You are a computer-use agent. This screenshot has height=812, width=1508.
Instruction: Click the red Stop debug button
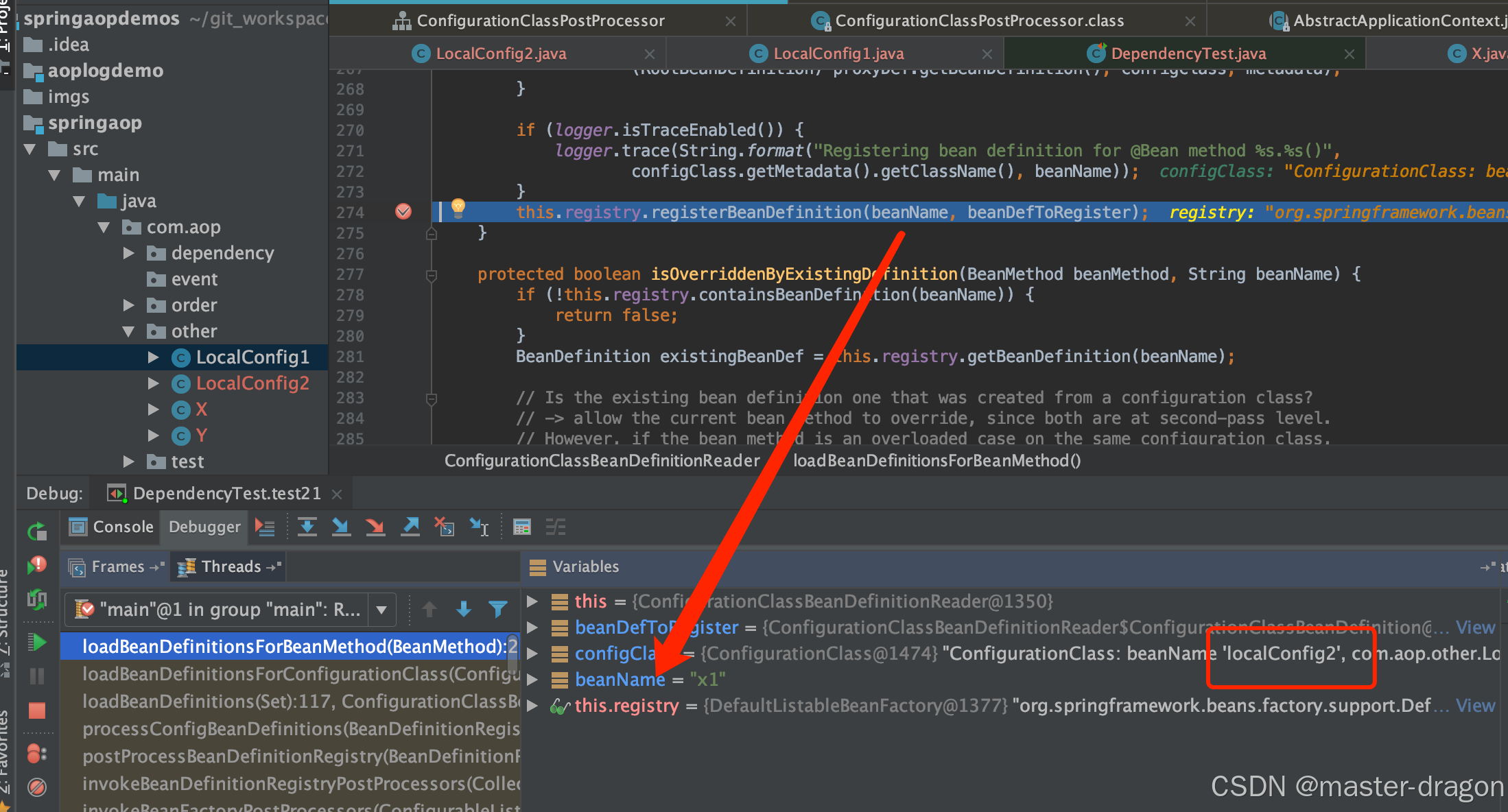pyautogui.click(x=37, y=710)
